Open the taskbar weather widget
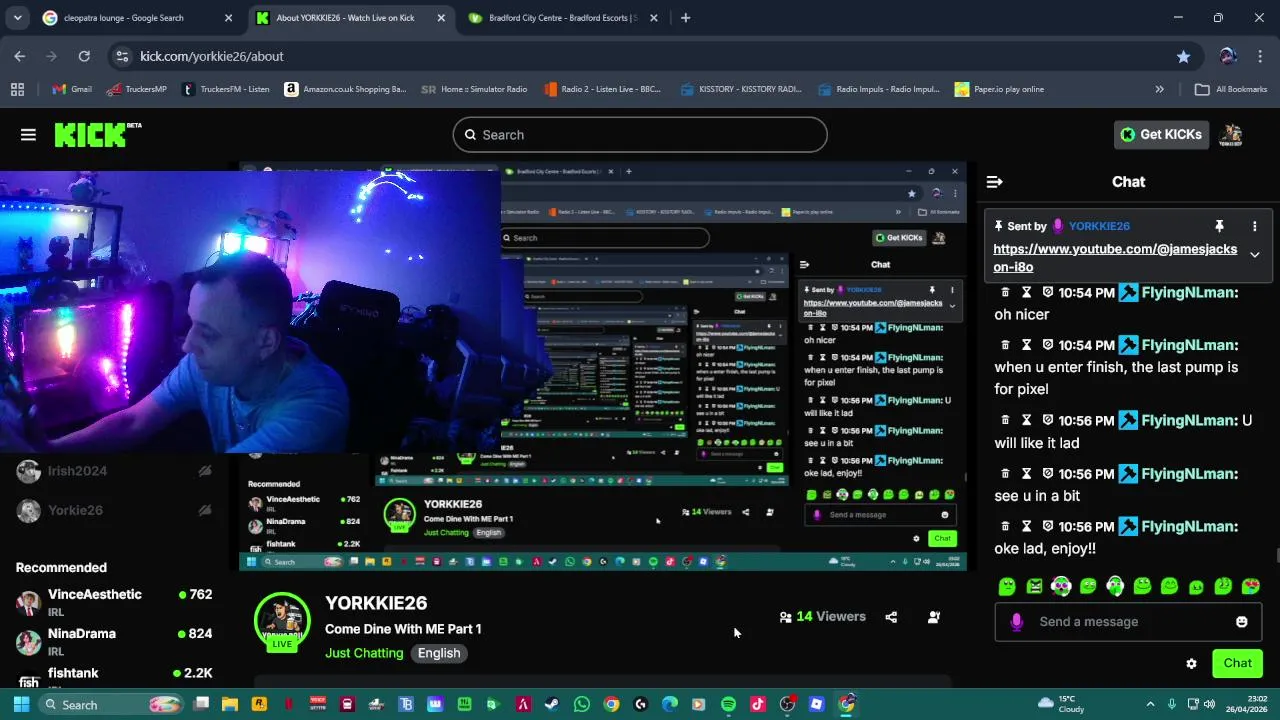Screen dimensions: 1280x720 click(1061, 704)
